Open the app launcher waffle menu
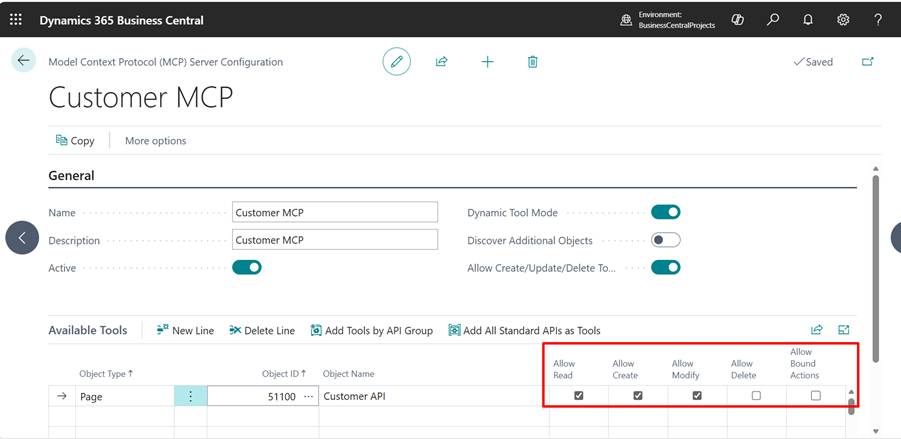 click(16, 20)
